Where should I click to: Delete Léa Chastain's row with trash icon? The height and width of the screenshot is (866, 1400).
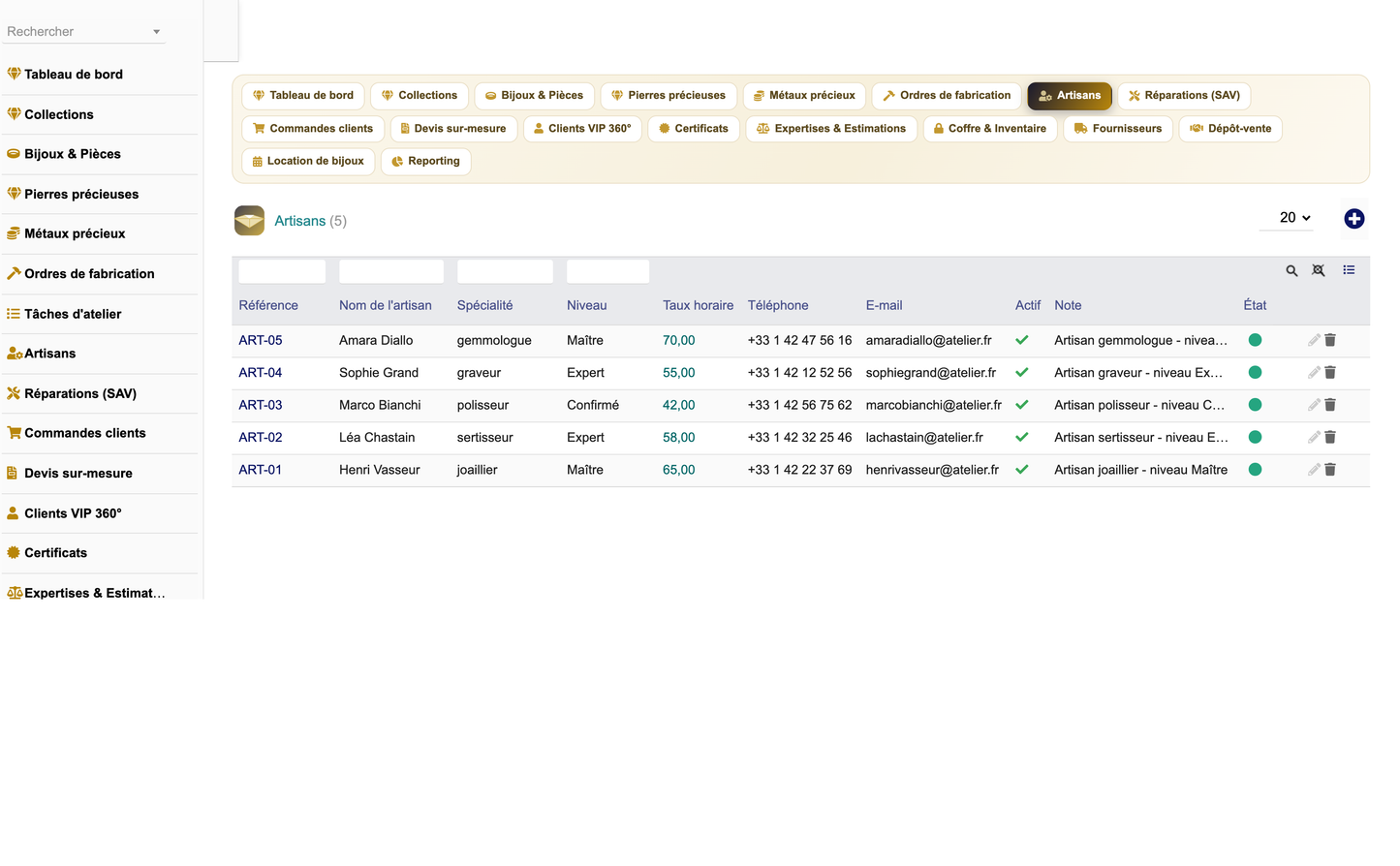(1330, 438)
